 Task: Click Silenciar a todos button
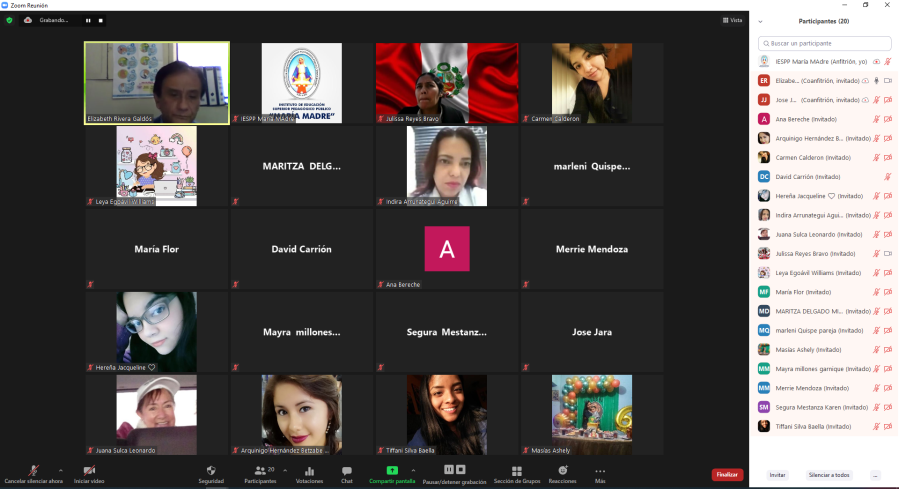[x=828, y=475]
